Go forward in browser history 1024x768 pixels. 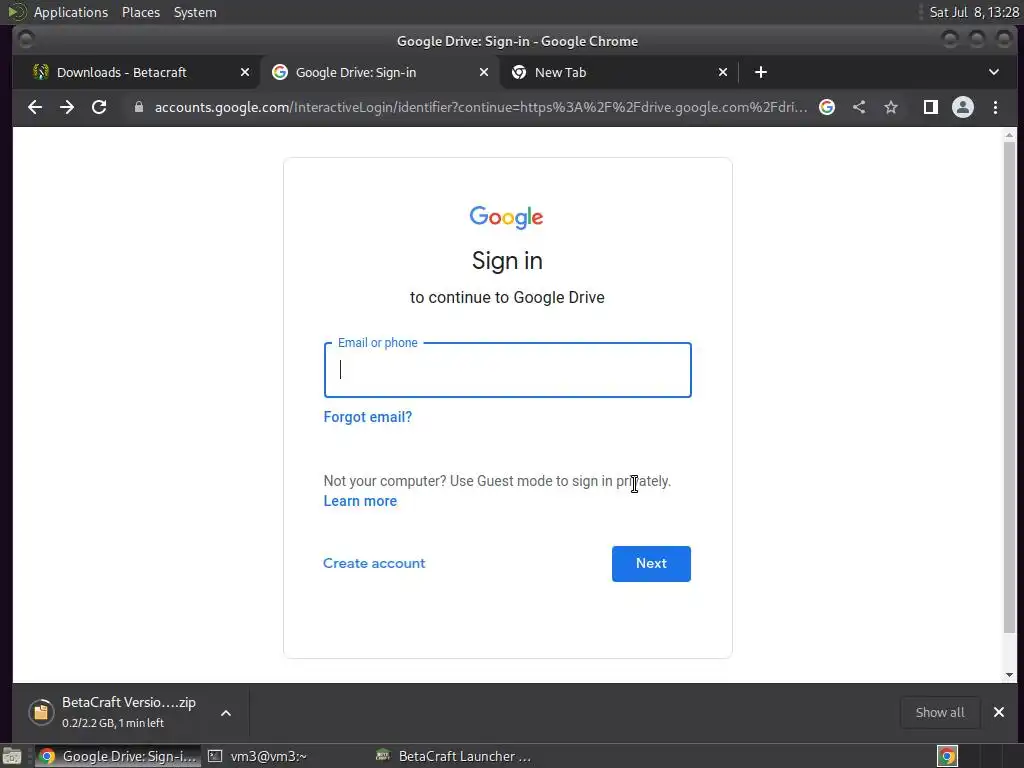(x=67, y=107)
